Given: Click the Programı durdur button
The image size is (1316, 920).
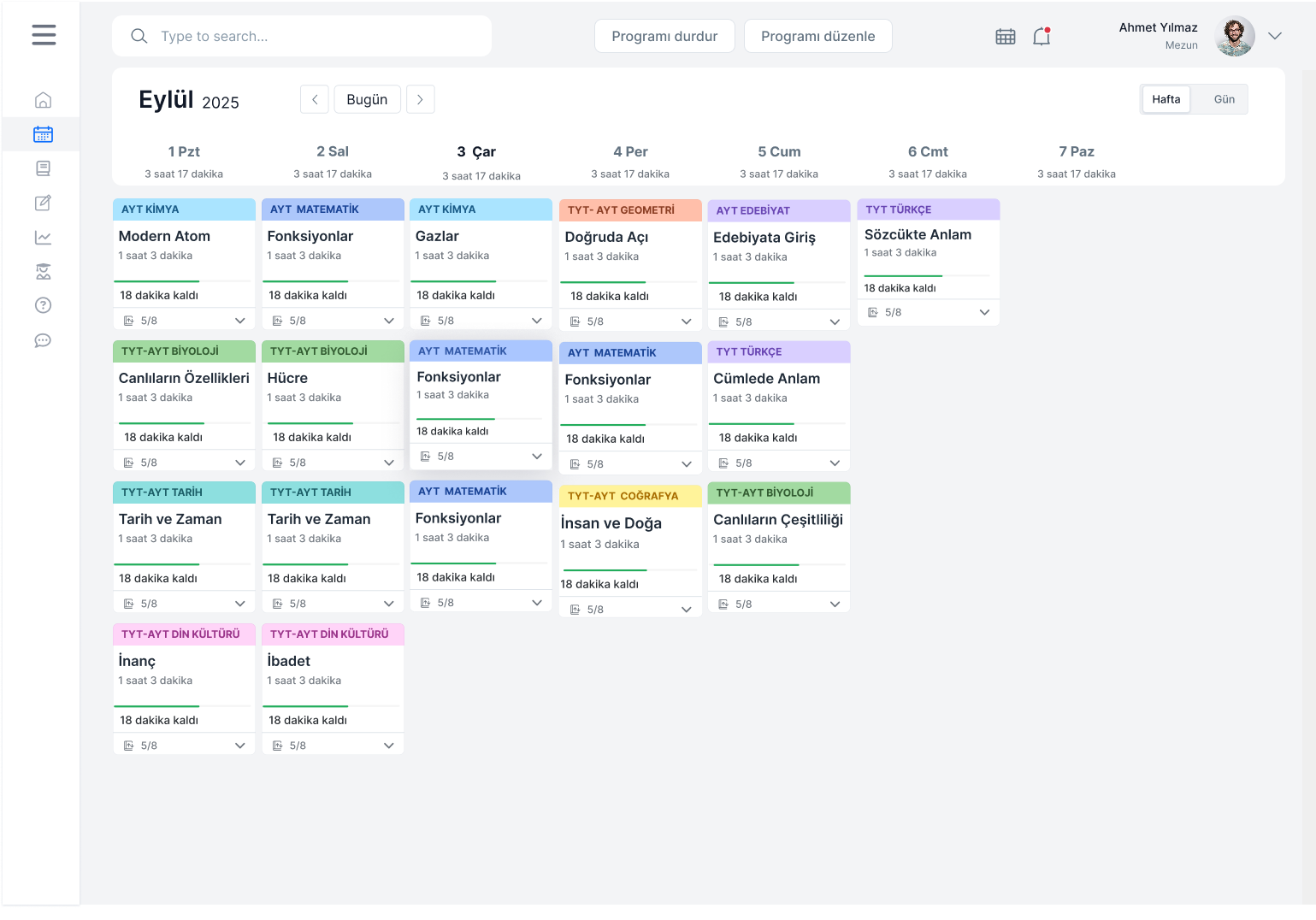Looking at the screenshot, I should pyautogui.click(x=664, y=36).
